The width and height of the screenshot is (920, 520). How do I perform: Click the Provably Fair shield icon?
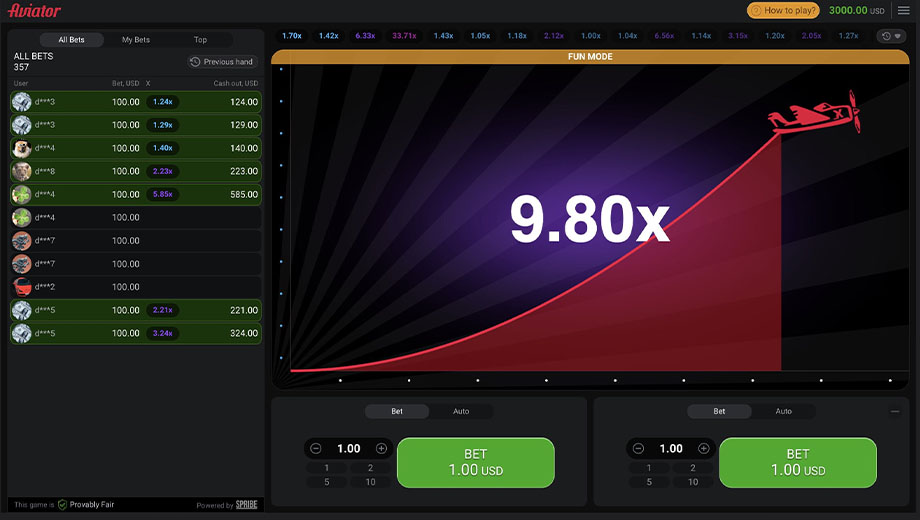[62, 505]
